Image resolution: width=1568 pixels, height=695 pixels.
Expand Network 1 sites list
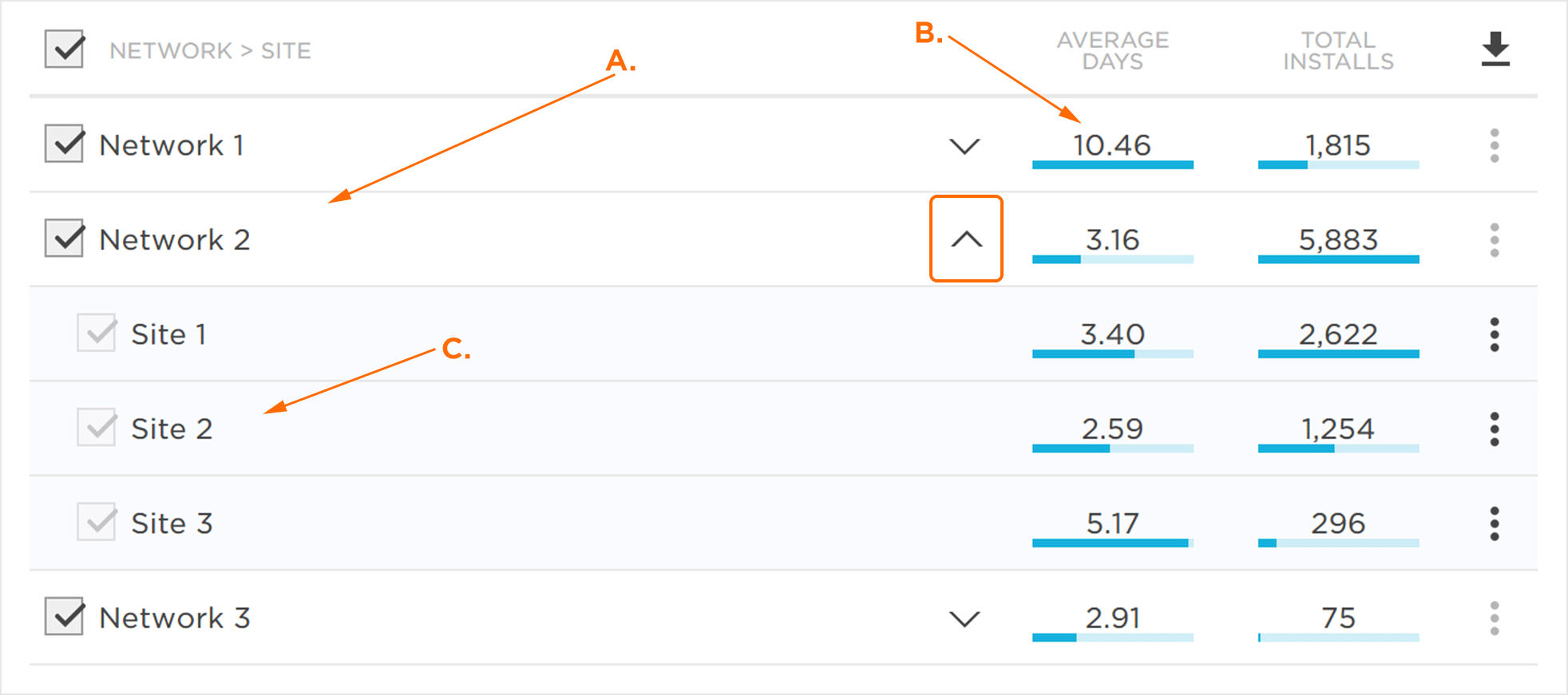(x=964, y=146)
